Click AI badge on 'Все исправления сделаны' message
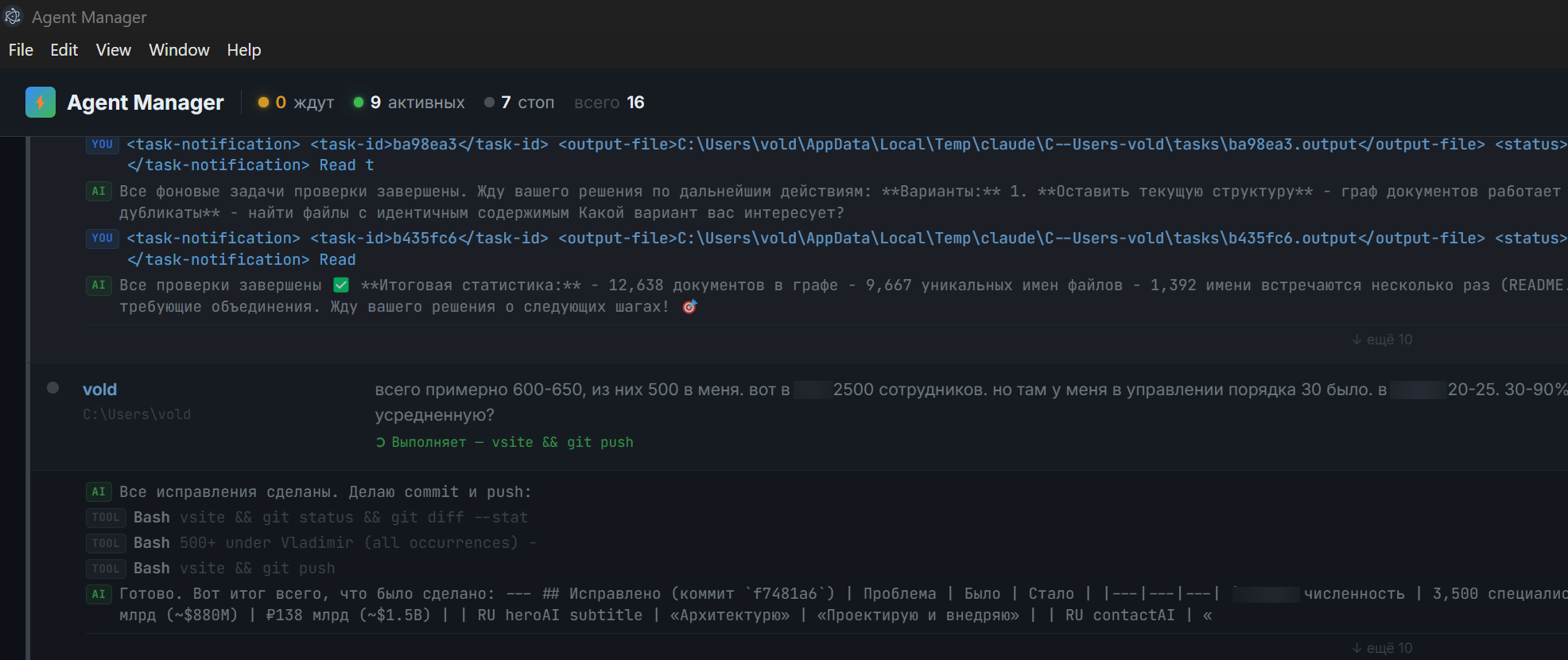Screen dimensions: 1568x660 tap(99, 491)
